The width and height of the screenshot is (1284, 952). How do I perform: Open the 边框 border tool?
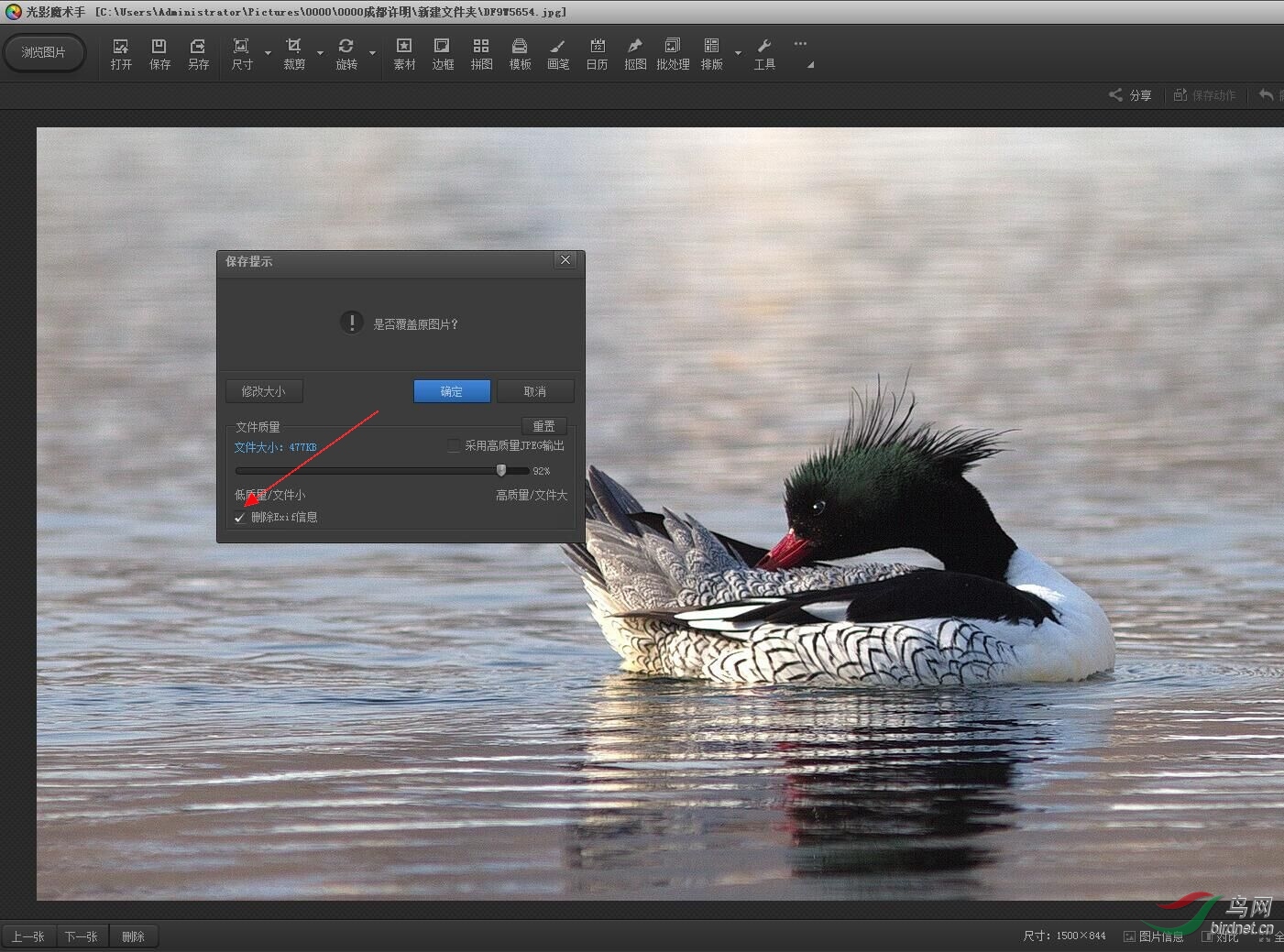coord(443,53)
